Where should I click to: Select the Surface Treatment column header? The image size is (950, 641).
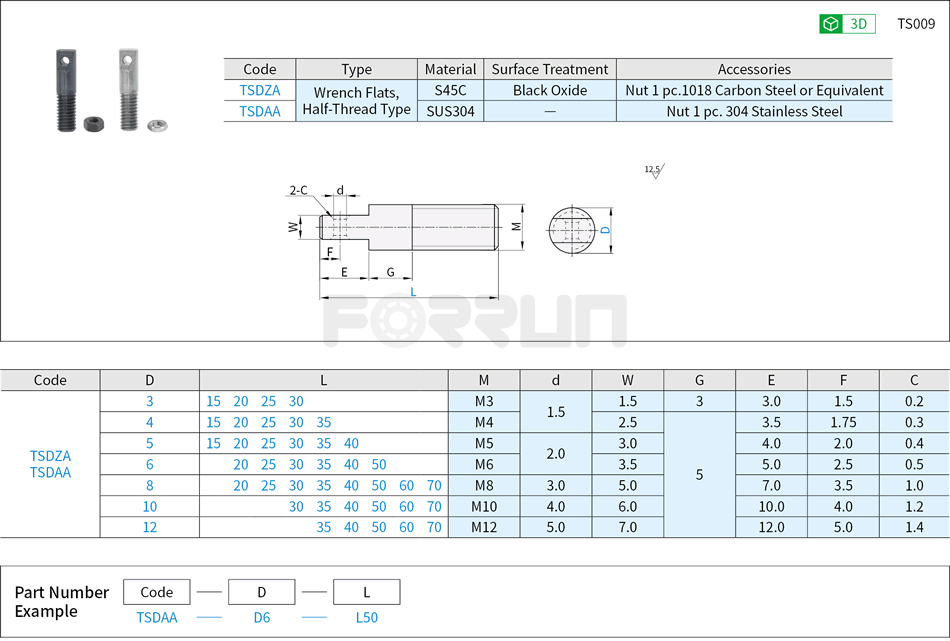point(549,69)
